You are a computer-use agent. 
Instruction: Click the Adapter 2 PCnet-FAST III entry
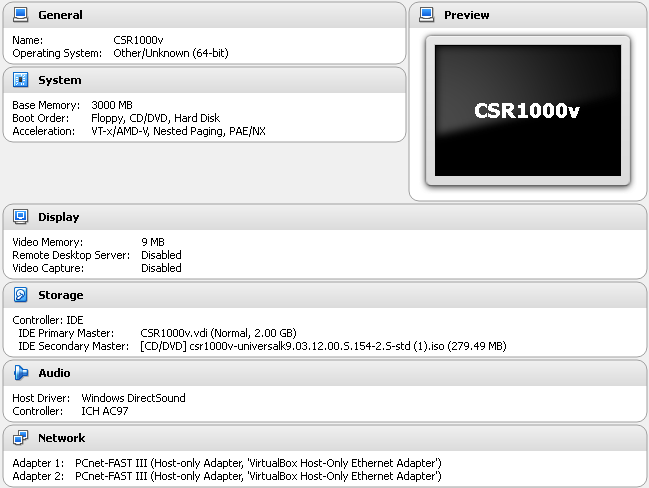258,476
